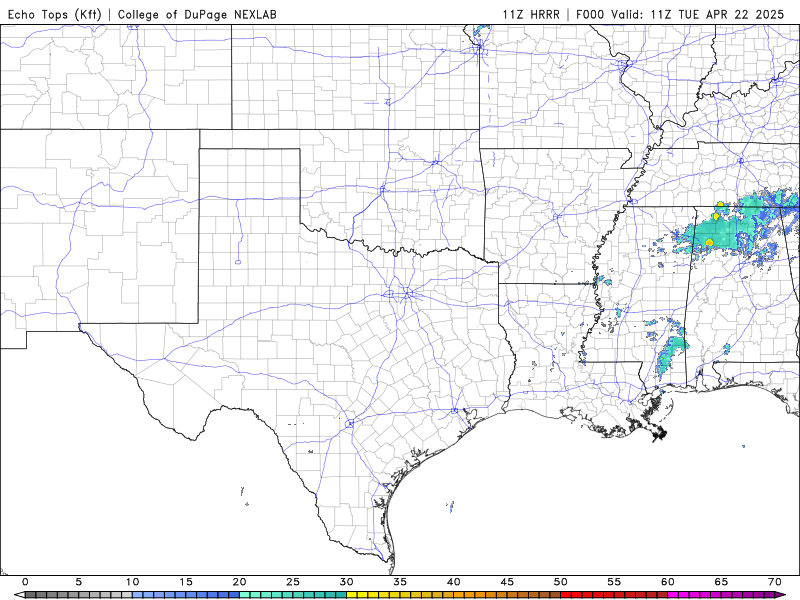Select the '30' color scale label
The width and height of the screenshot is (800, 600).
(x=346, y=582)
